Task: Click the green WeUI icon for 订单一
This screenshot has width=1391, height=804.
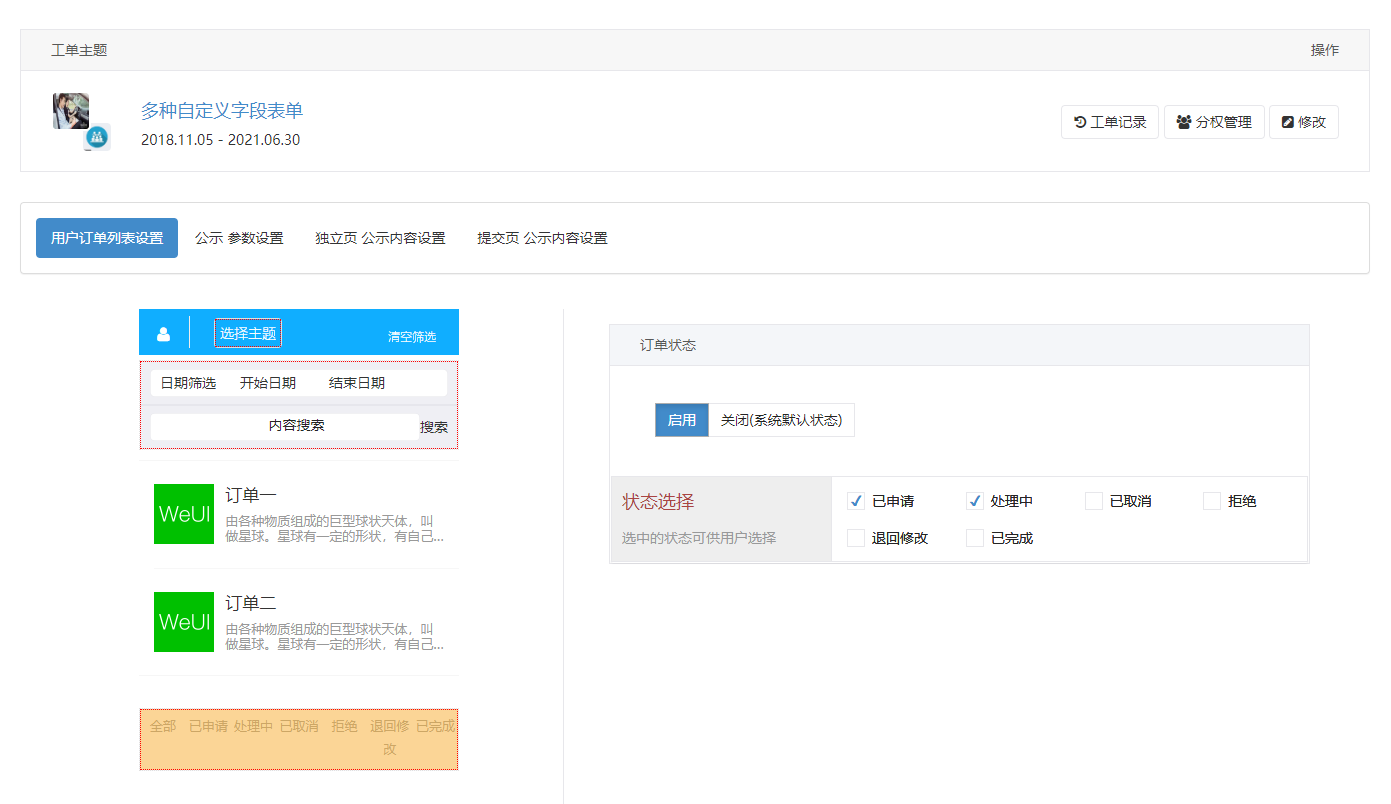Action: point(184,514)
